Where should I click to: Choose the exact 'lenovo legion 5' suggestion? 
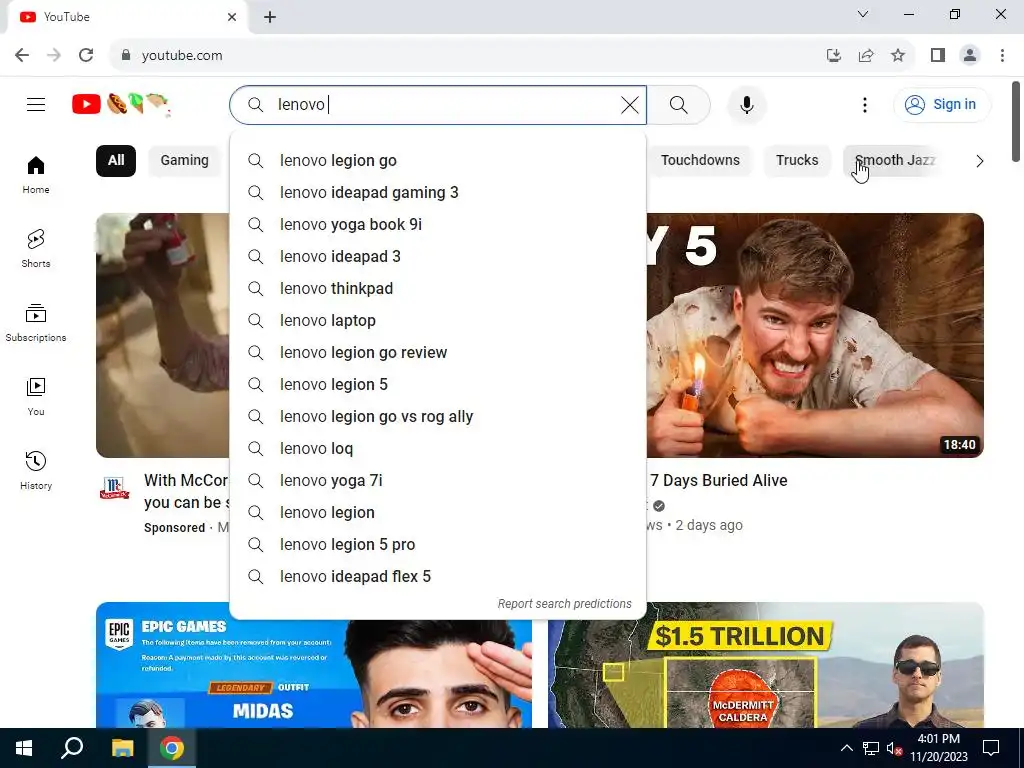[438, 385]
